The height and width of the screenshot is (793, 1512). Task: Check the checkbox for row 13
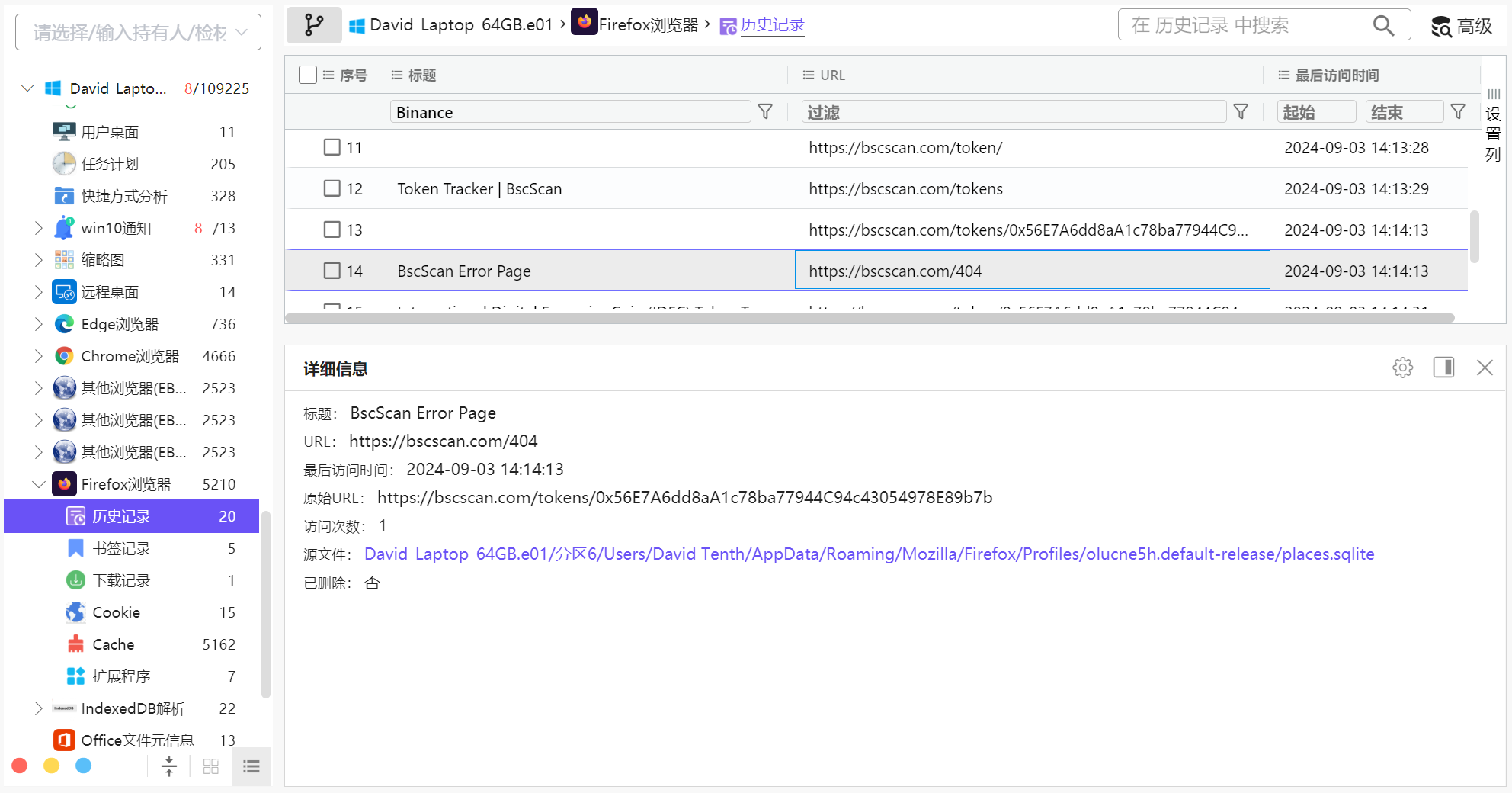332,230
